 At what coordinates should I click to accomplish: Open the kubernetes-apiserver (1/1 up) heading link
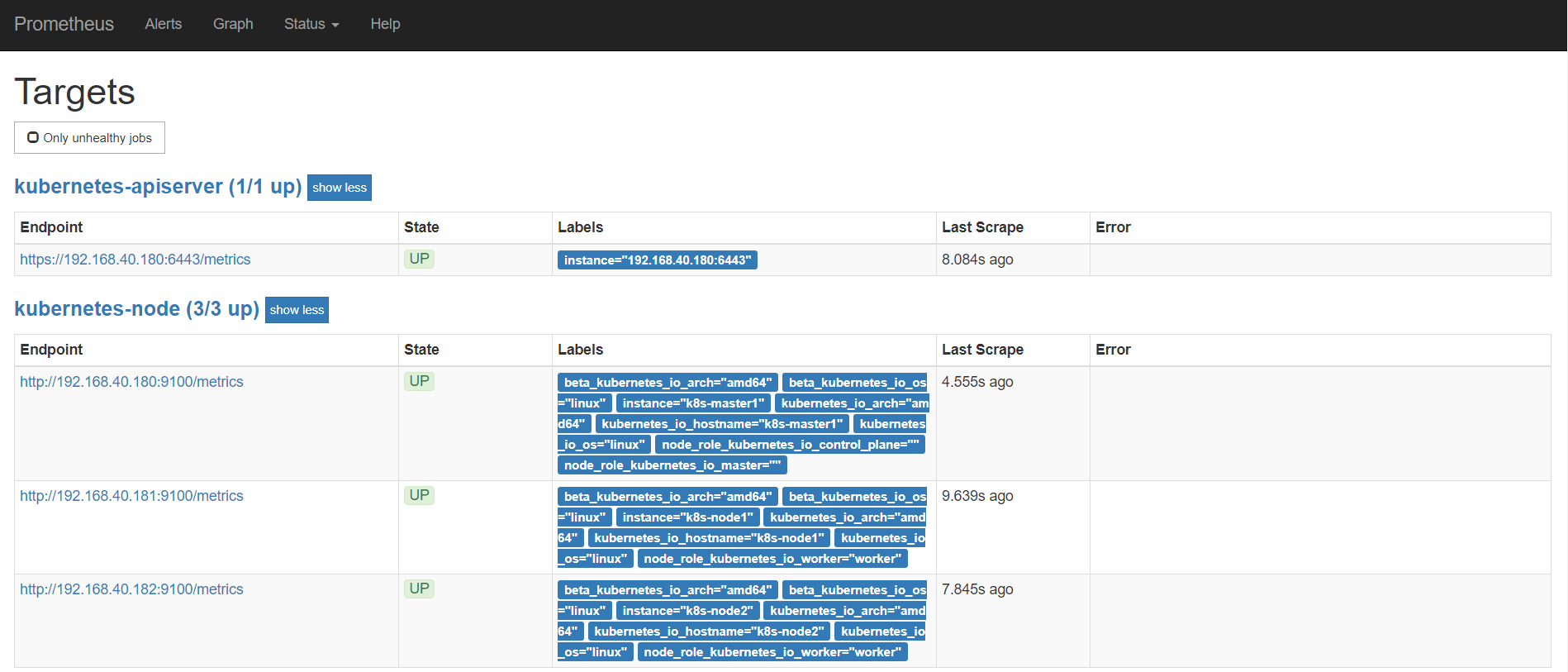coord(158,187)
